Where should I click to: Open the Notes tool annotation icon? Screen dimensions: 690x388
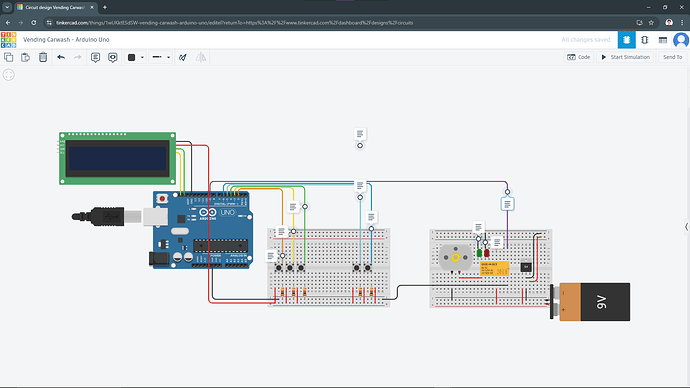click(95, 57)
